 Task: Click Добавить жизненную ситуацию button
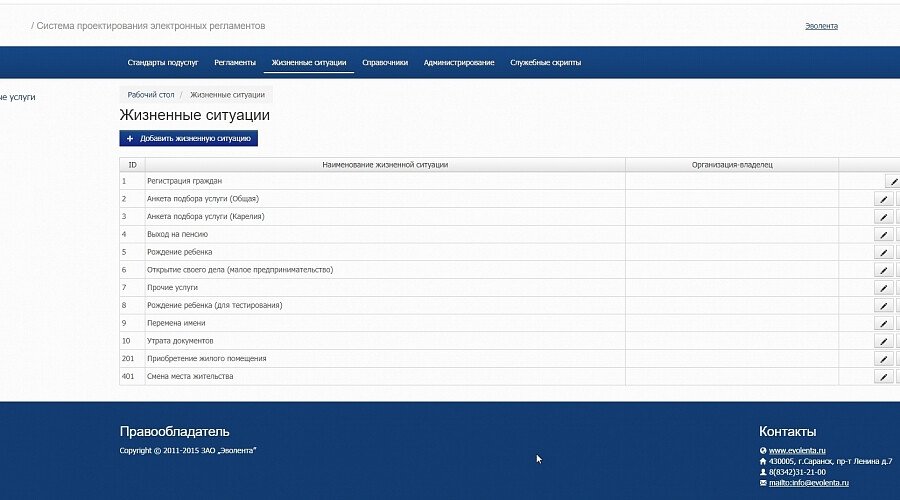click(x=189, y=138)
